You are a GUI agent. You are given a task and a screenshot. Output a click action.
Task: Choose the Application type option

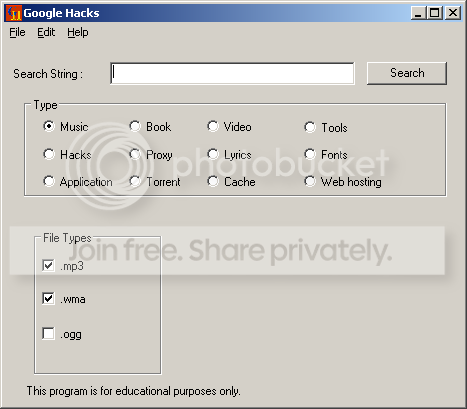coord(49,182)
